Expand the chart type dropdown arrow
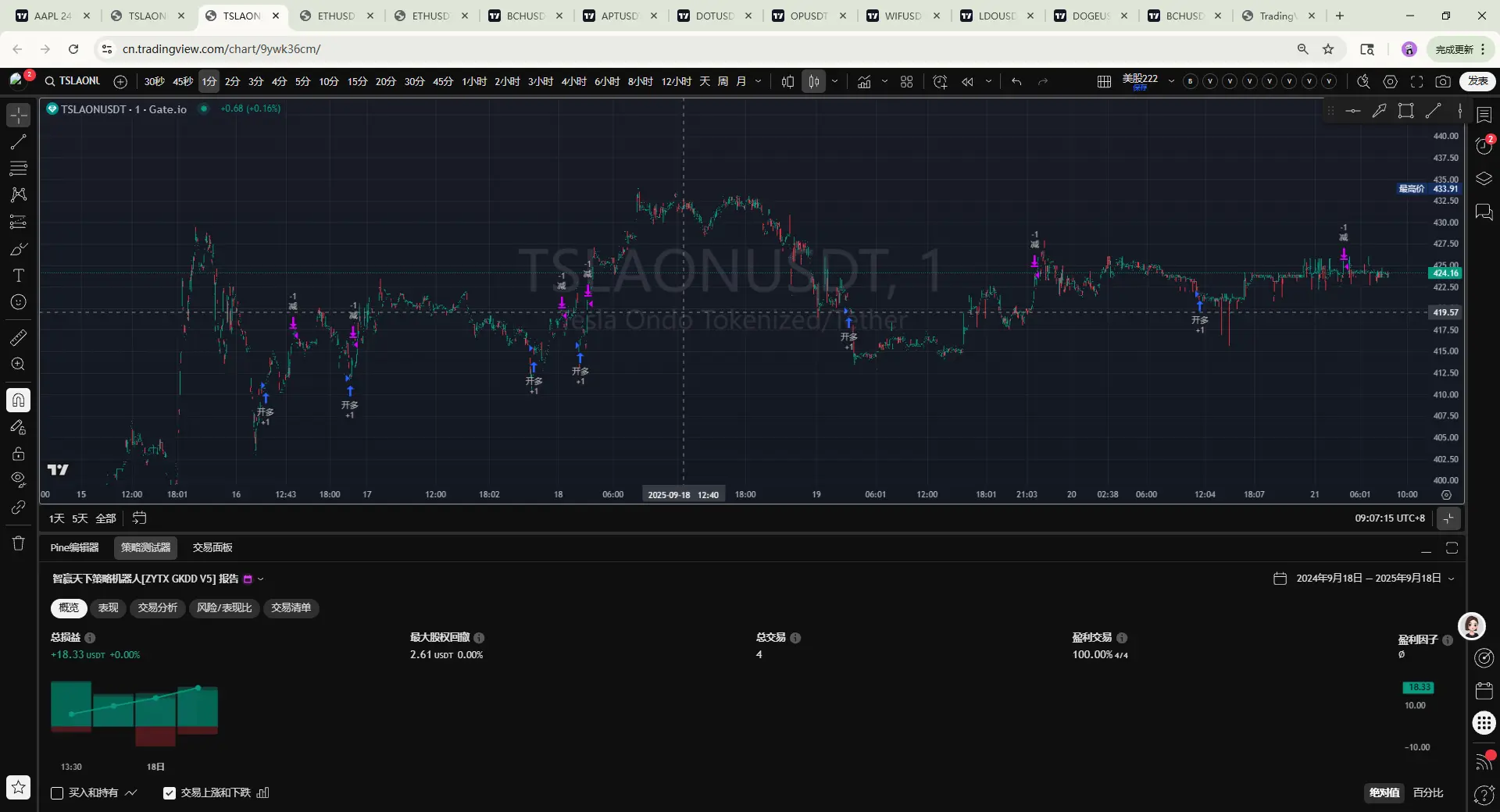Image resolution: width=1500 pixels, height=812 pixels. pyautogui.click(x=835, y=81)
